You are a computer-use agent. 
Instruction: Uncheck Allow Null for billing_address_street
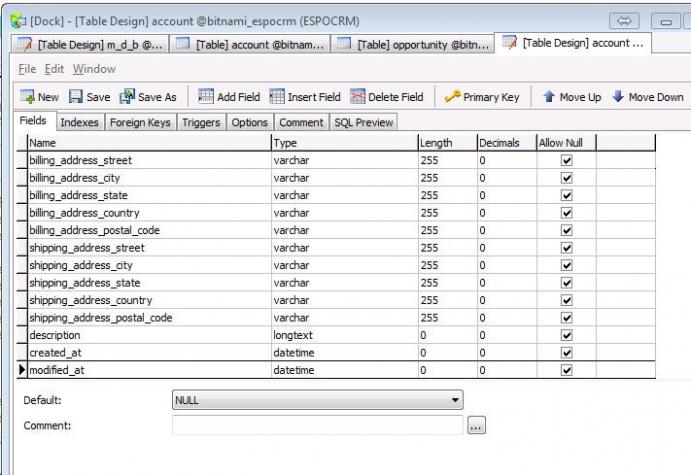click(567, 160)
